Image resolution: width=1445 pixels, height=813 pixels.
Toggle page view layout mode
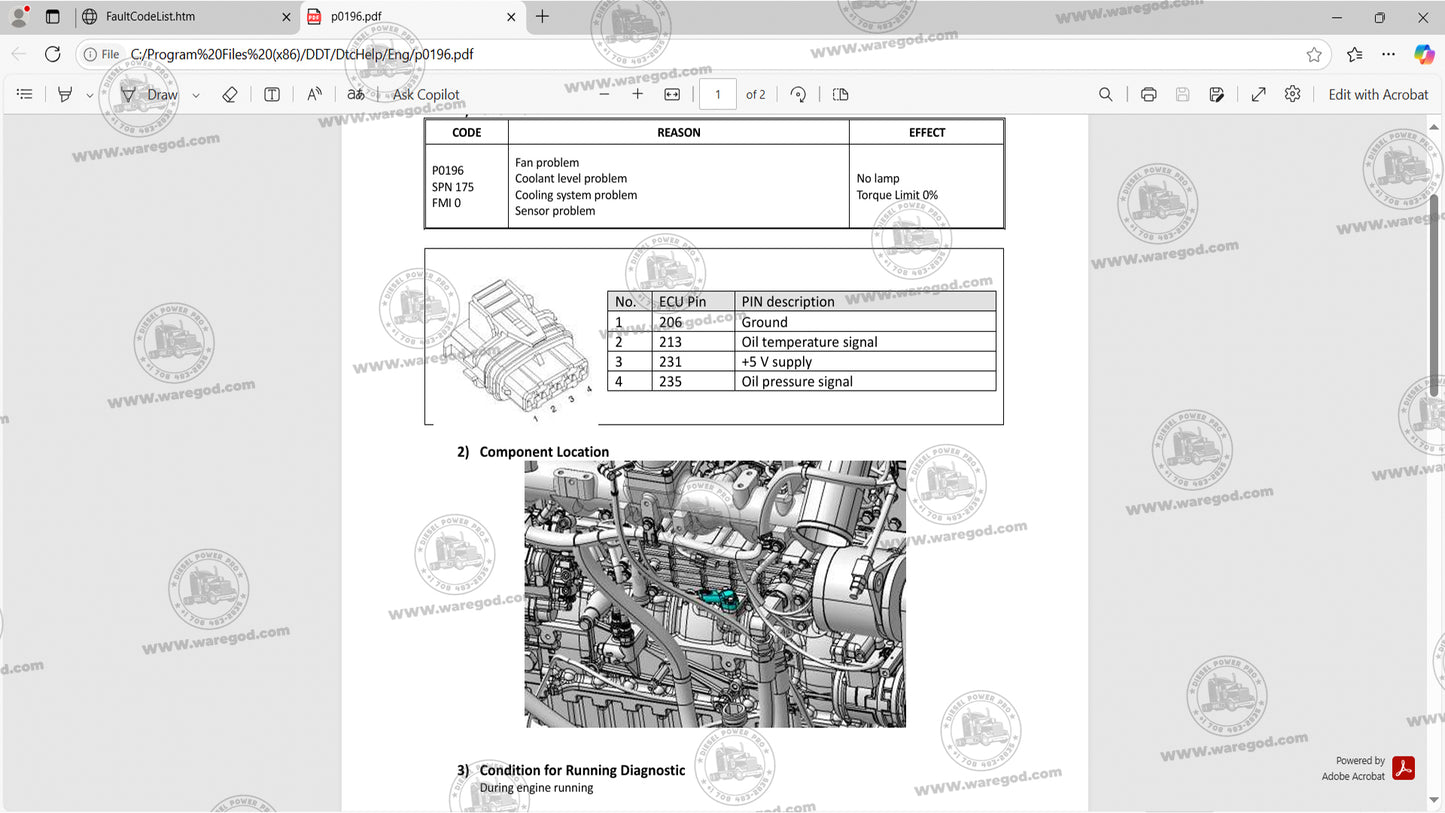click(x=840, y=94)
